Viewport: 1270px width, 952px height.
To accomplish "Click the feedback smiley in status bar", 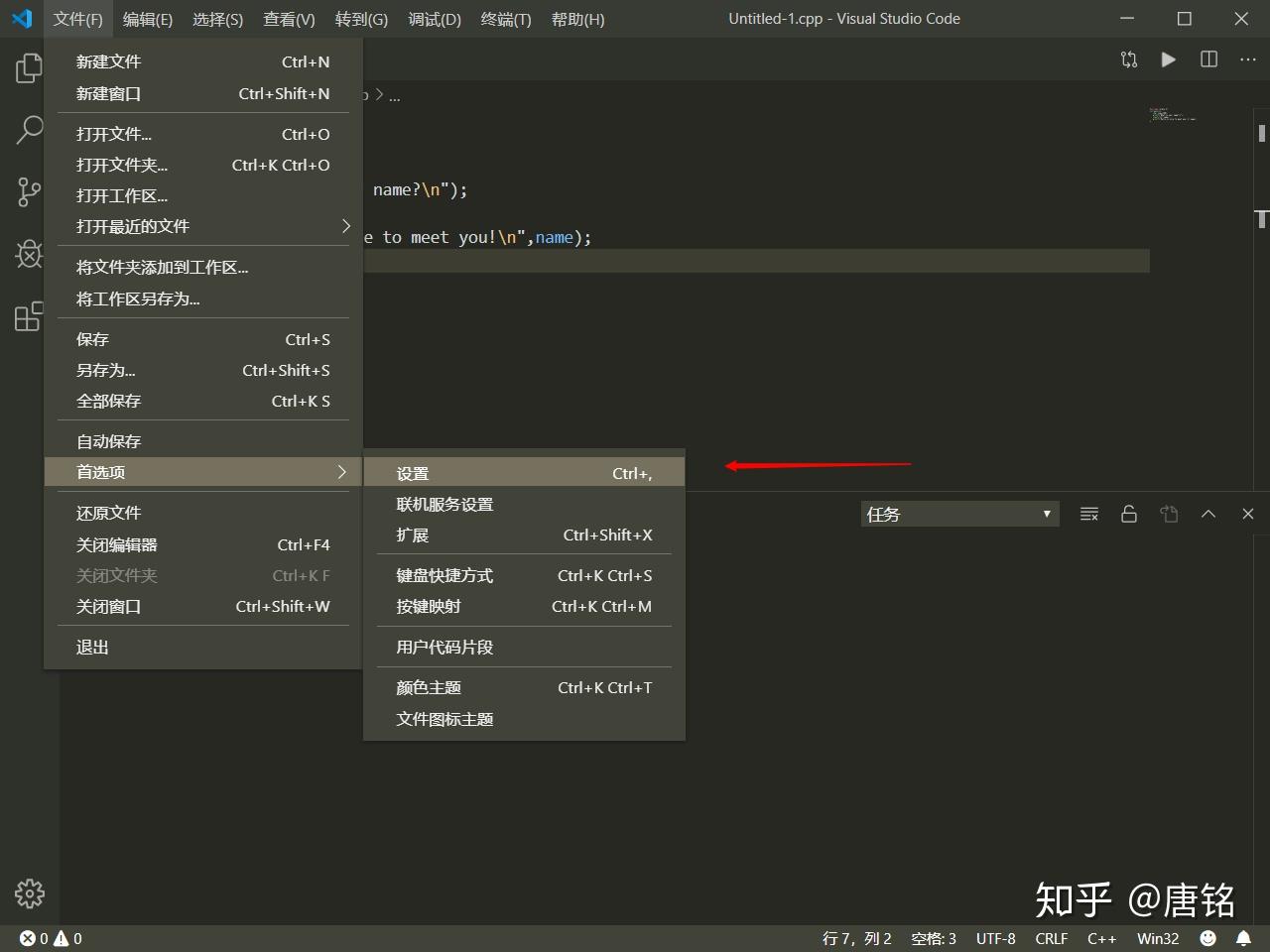I will (x=1207, y=938).
